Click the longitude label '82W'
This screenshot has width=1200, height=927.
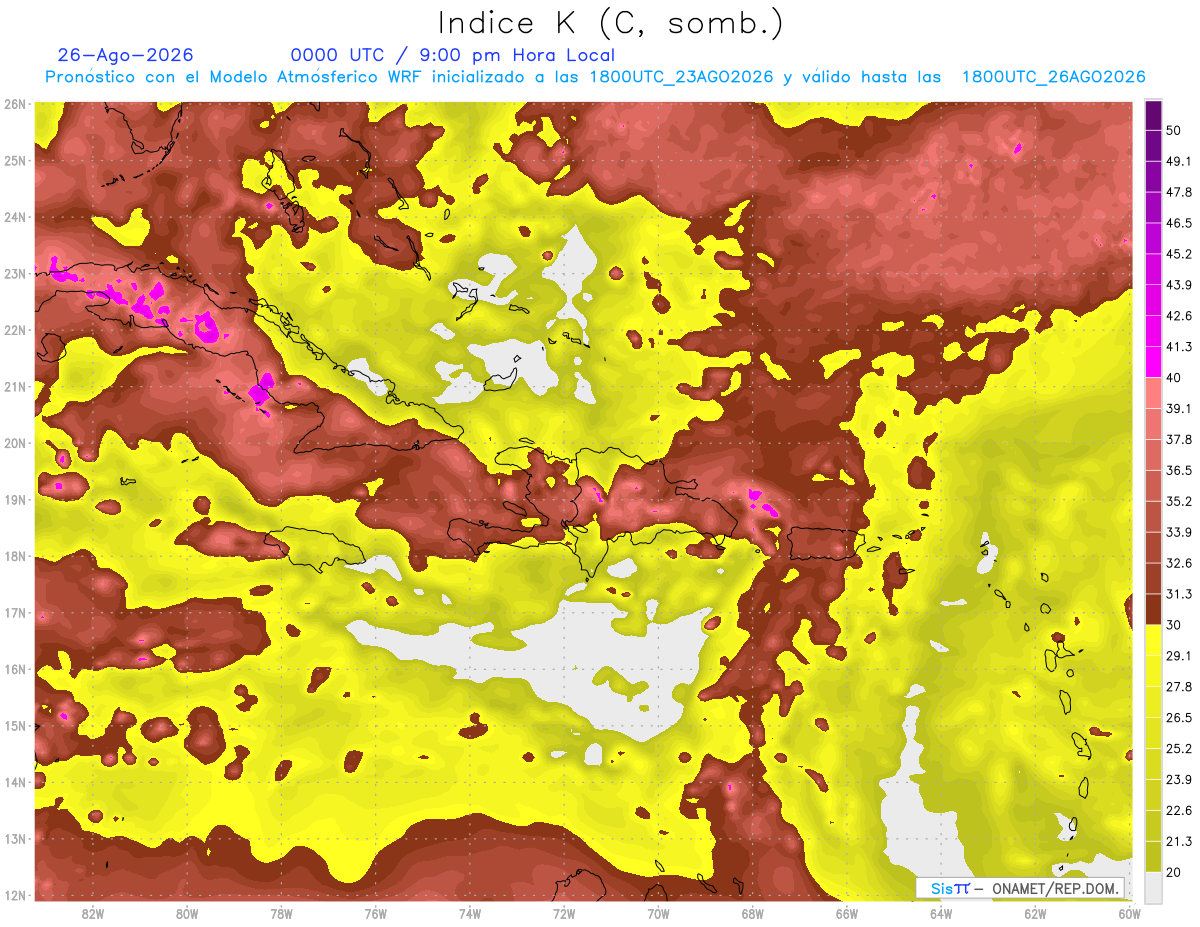92,914
